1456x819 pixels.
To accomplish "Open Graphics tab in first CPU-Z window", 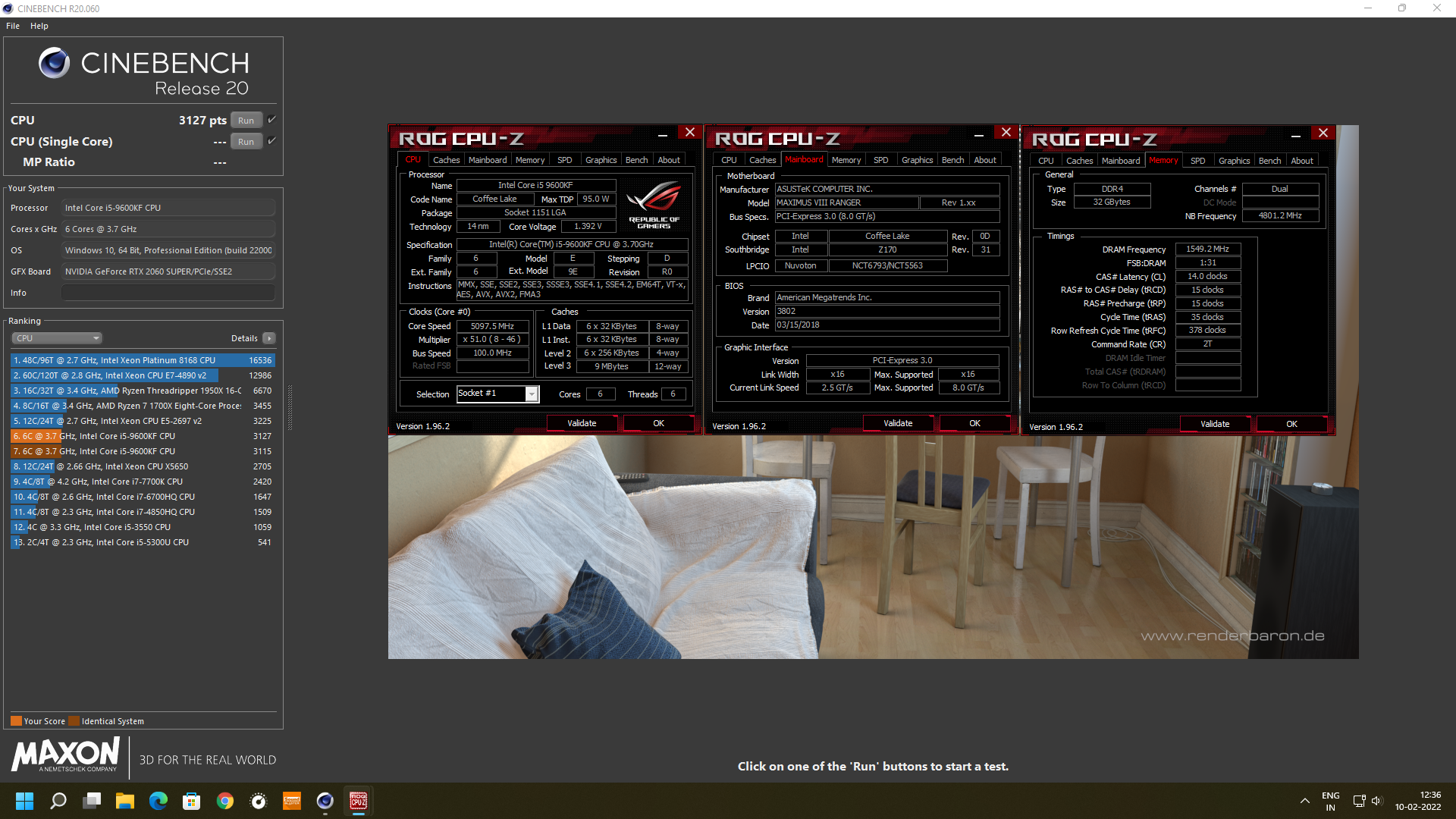I will point(601,160).
